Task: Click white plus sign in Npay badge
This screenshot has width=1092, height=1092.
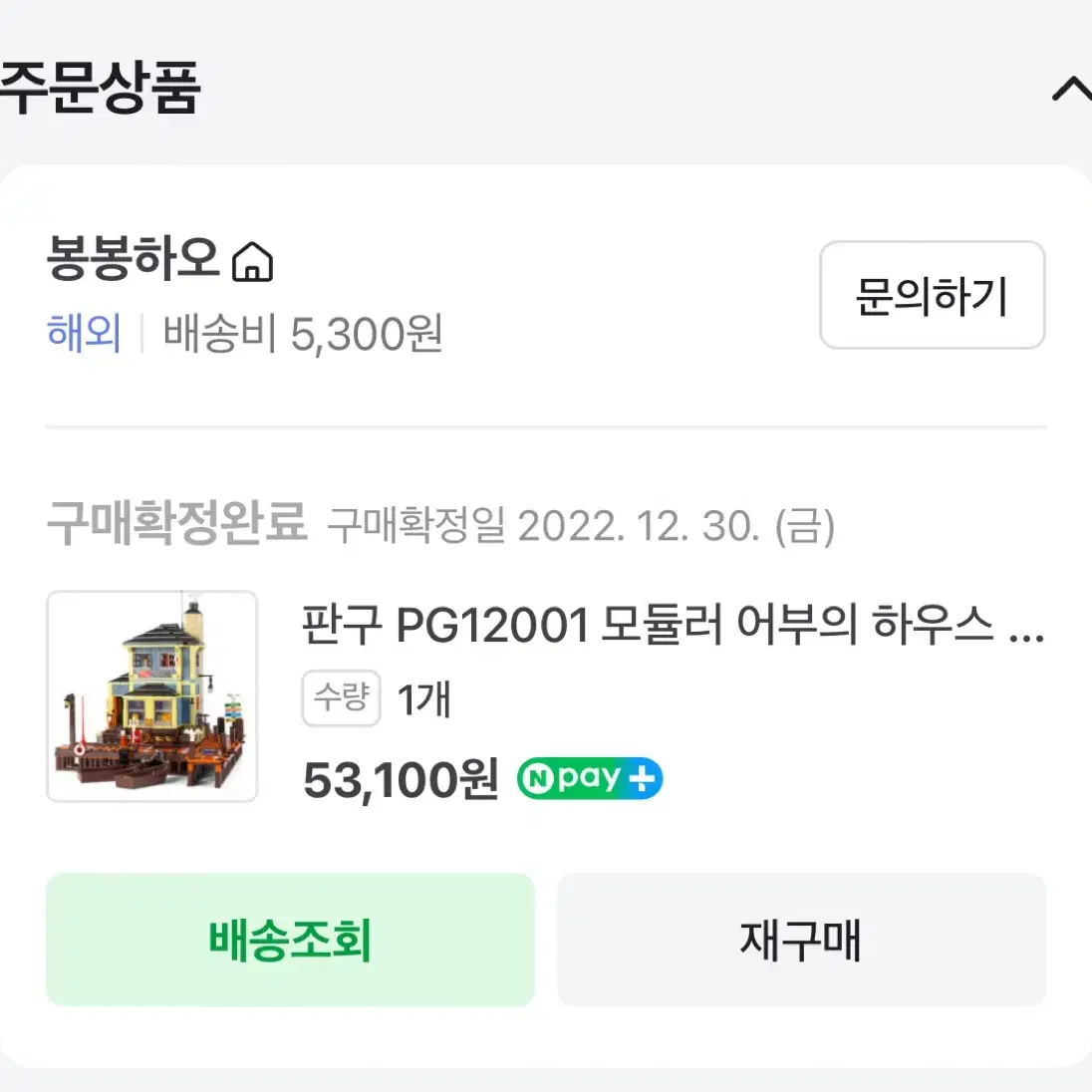Action: pos(641,778)
